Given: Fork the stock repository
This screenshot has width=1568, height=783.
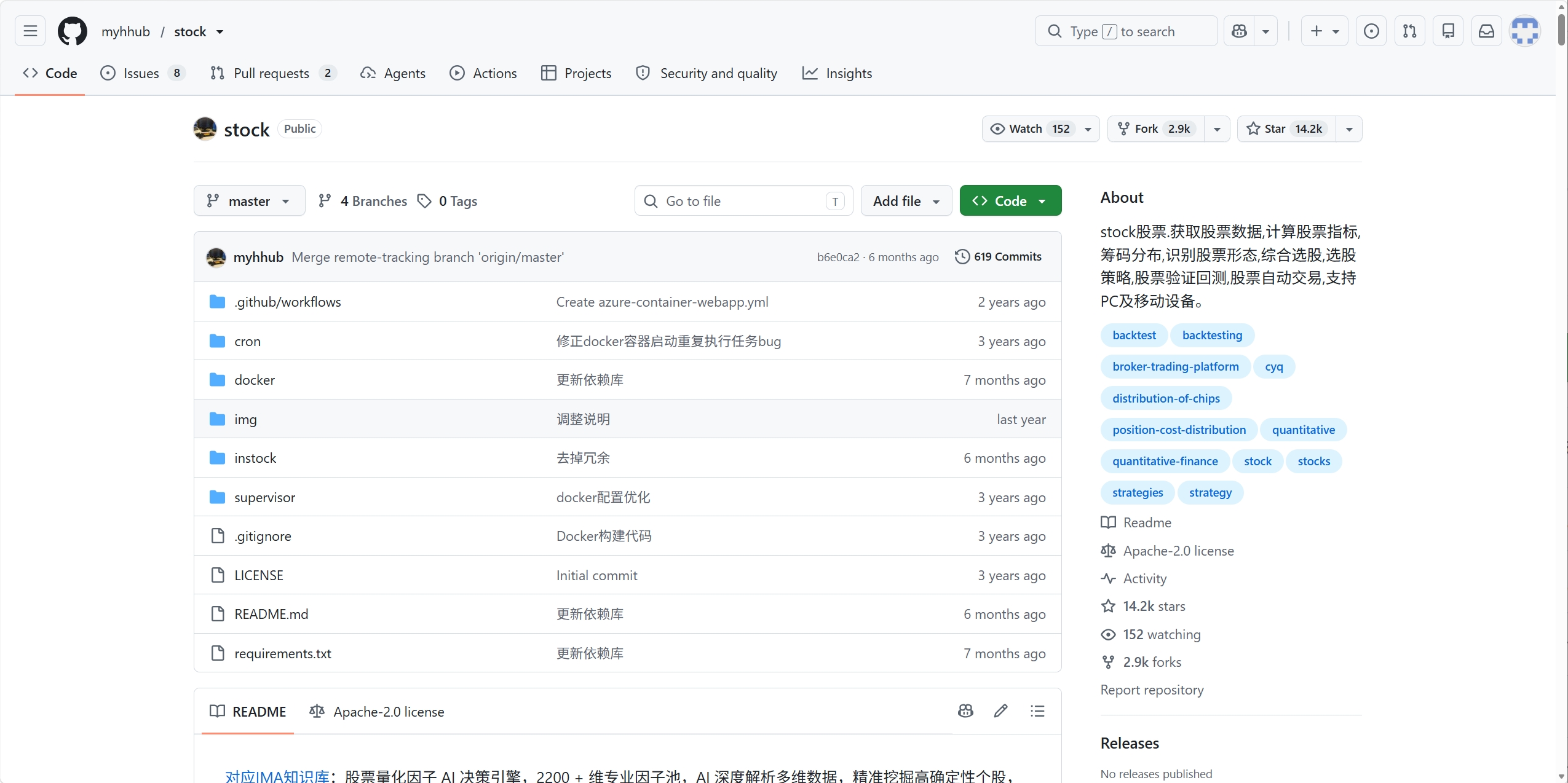Looking at the screenshot, I should coord(1156,128).
